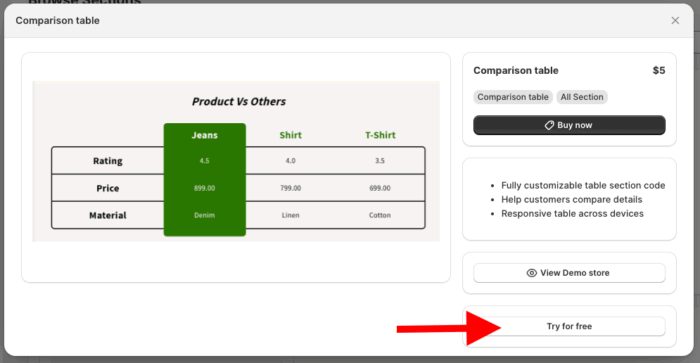The height and width of the screenshot is (363, 700).
Task: Click the T-Shirt column header
Action: point(380,135)
